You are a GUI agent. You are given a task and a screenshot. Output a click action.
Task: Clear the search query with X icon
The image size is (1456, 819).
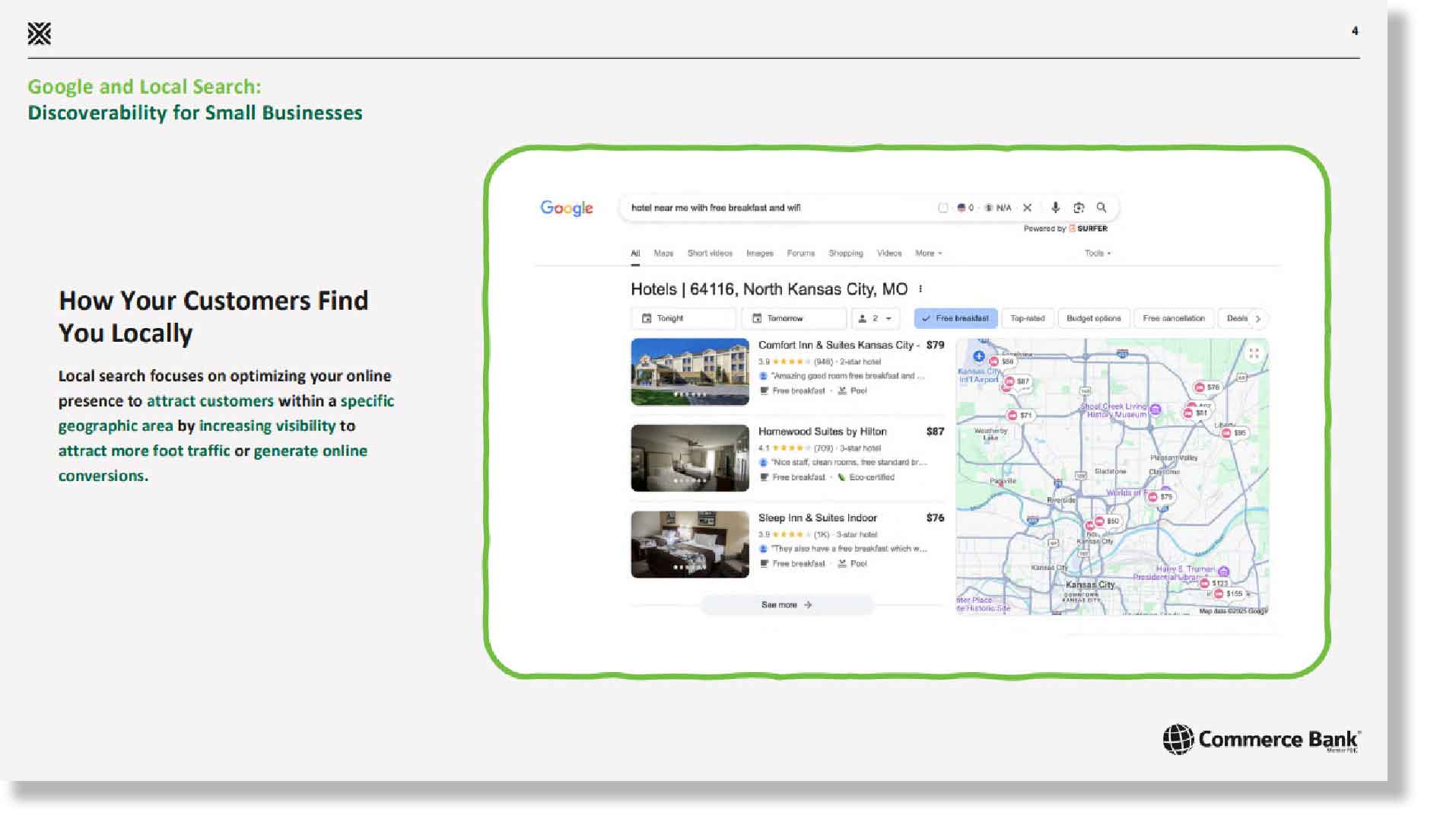[1027, 208]
